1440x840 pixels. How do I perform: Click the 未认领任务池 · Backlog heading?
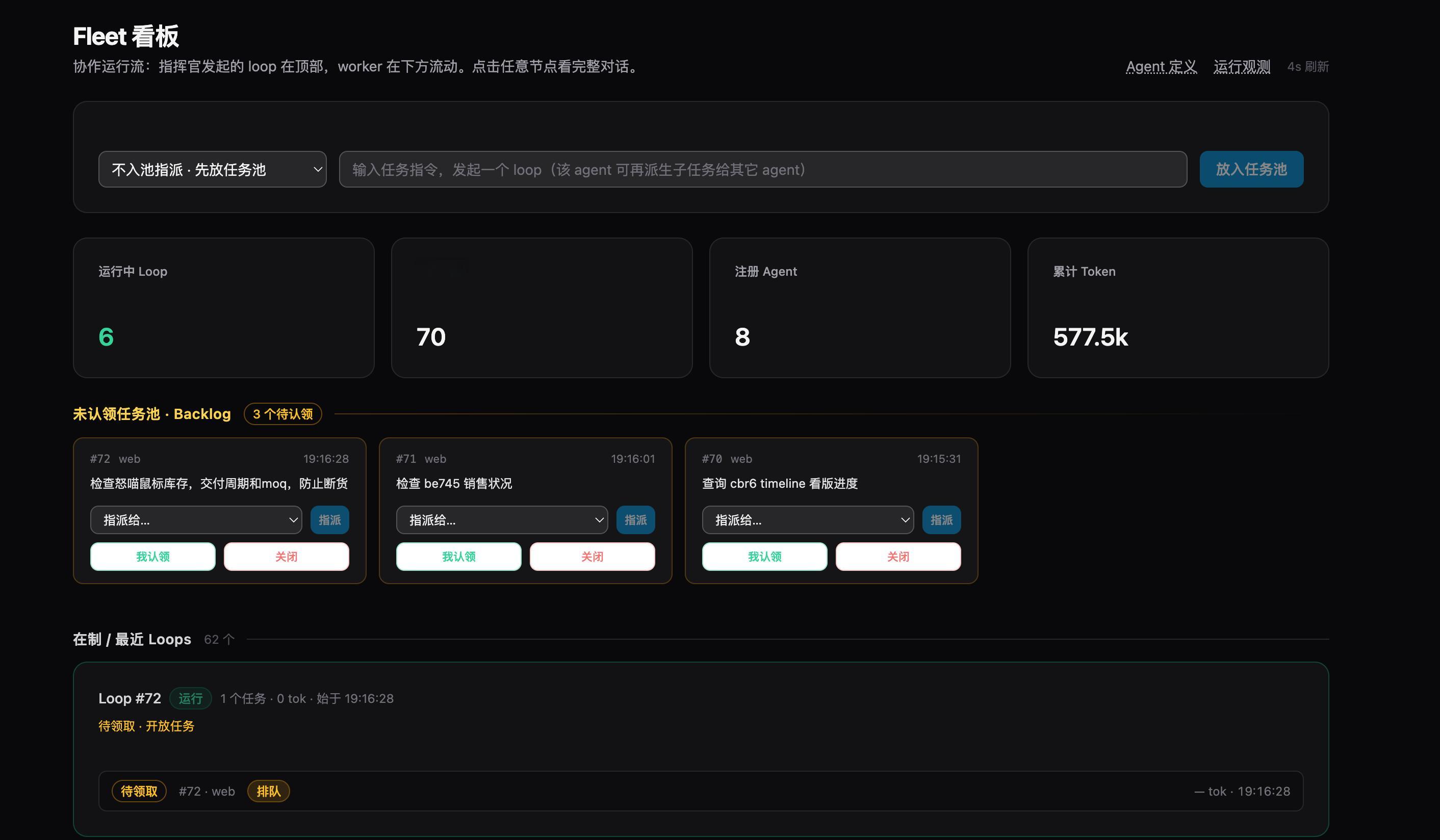tap(151, 414)
